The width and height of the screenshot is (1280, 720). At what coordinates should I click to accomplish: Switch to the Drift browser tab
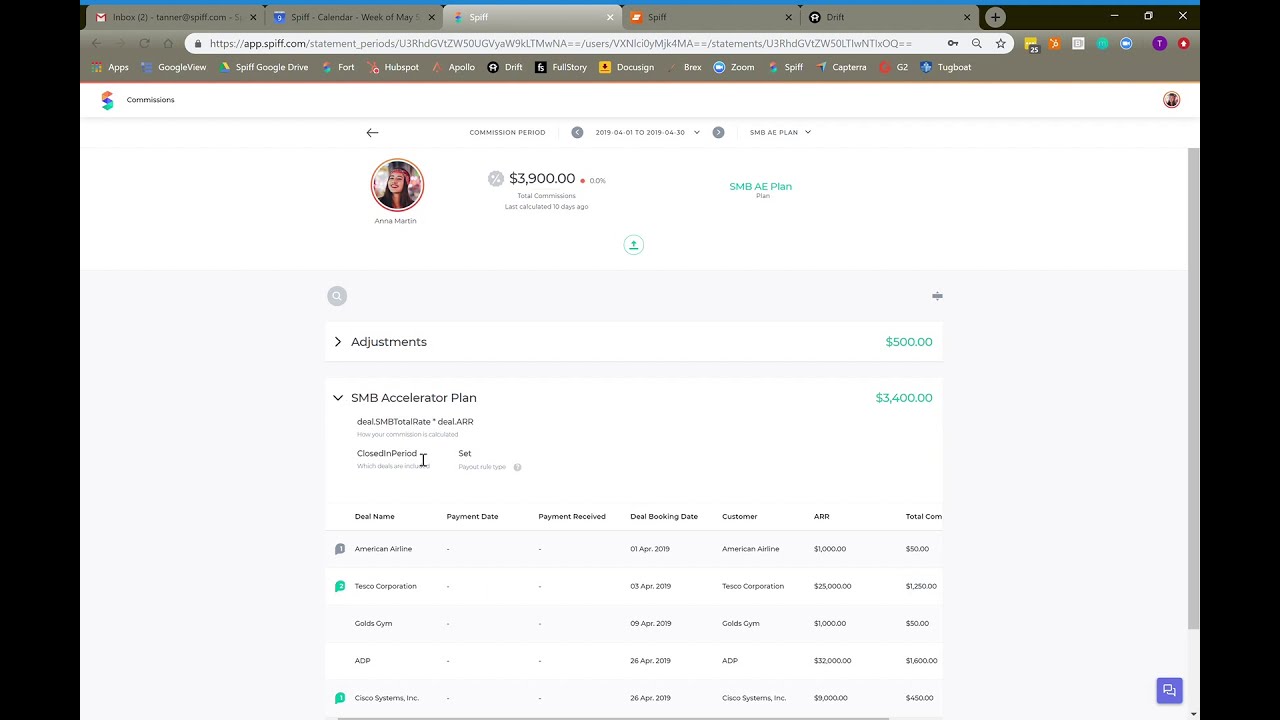pos(889,17)
